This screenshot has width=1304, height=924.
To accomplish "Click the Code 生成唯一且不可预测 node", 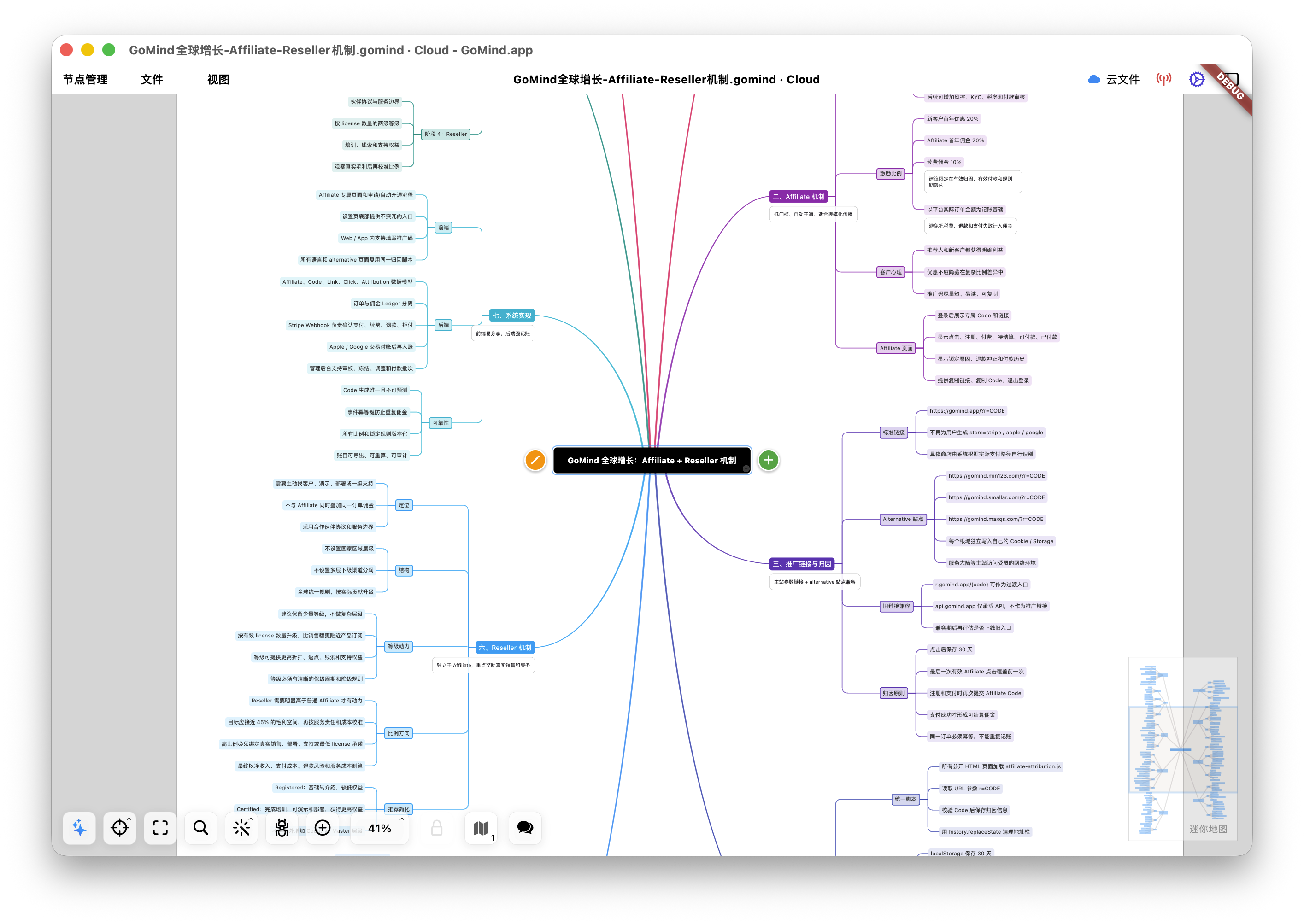I will (375, 390).
